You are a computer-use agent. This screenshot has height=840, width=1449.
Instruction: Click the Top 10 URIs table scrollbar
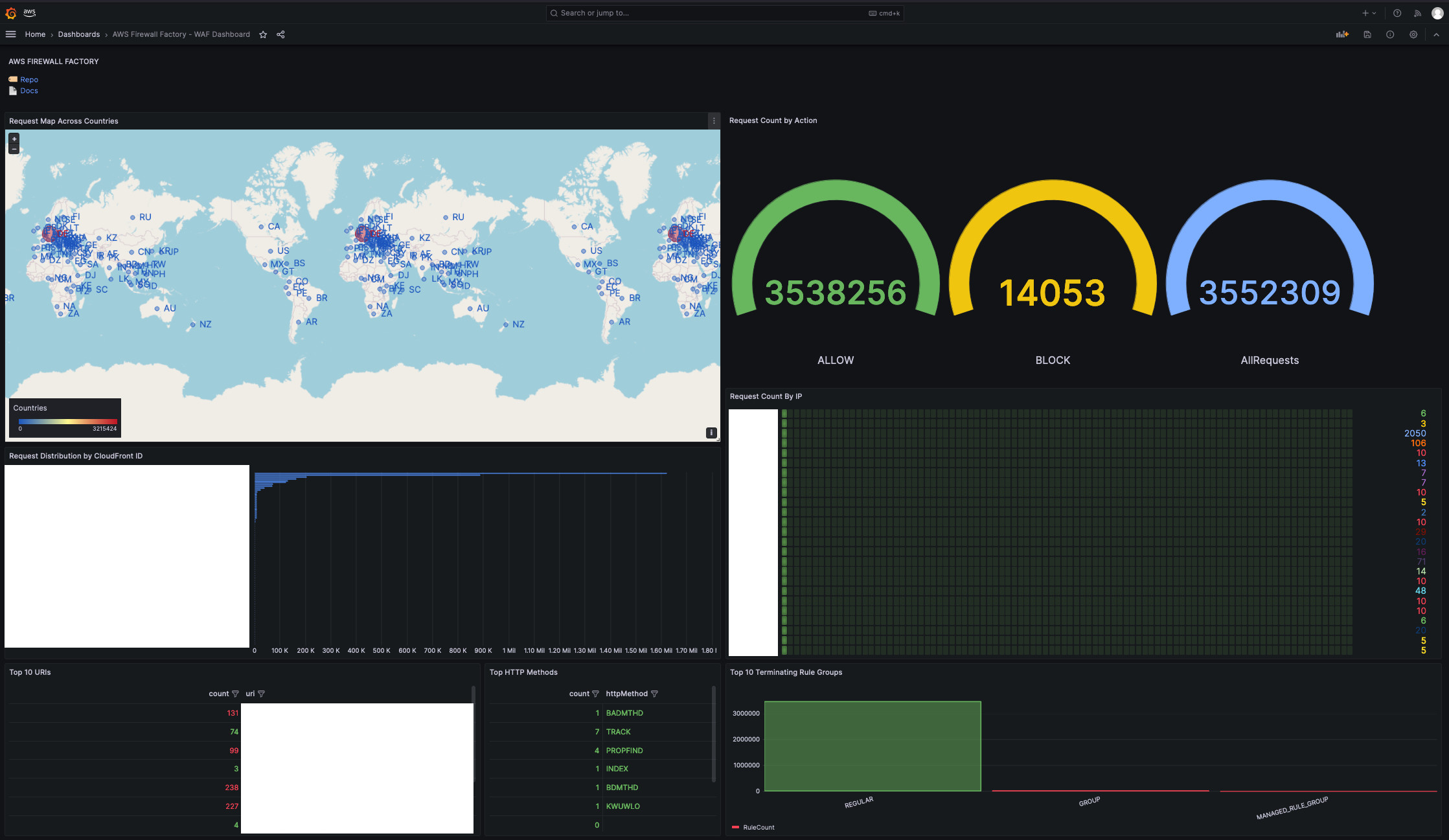(473, 734)
